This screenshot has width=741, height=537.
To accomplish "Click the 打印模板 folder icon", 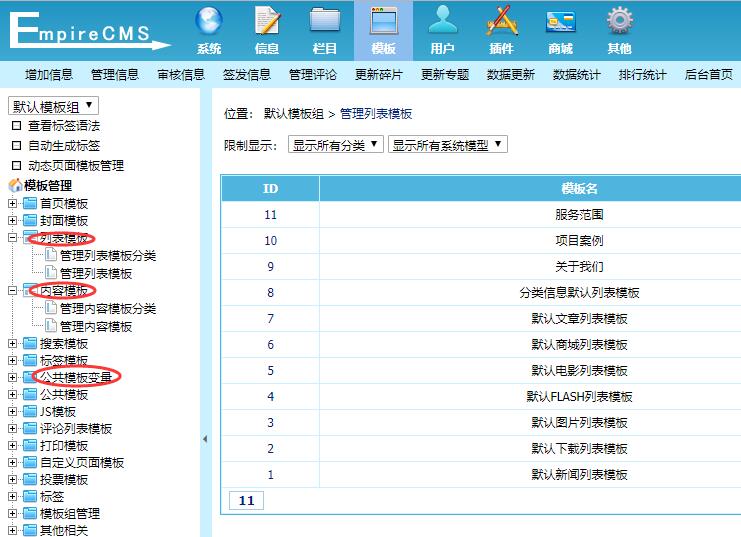I will (x=30, y=445).
